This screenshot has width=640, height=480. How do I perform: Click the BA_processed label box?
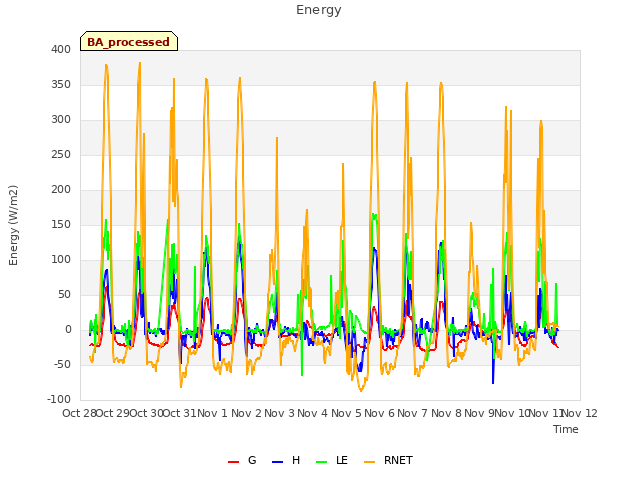tap(129, 41)
